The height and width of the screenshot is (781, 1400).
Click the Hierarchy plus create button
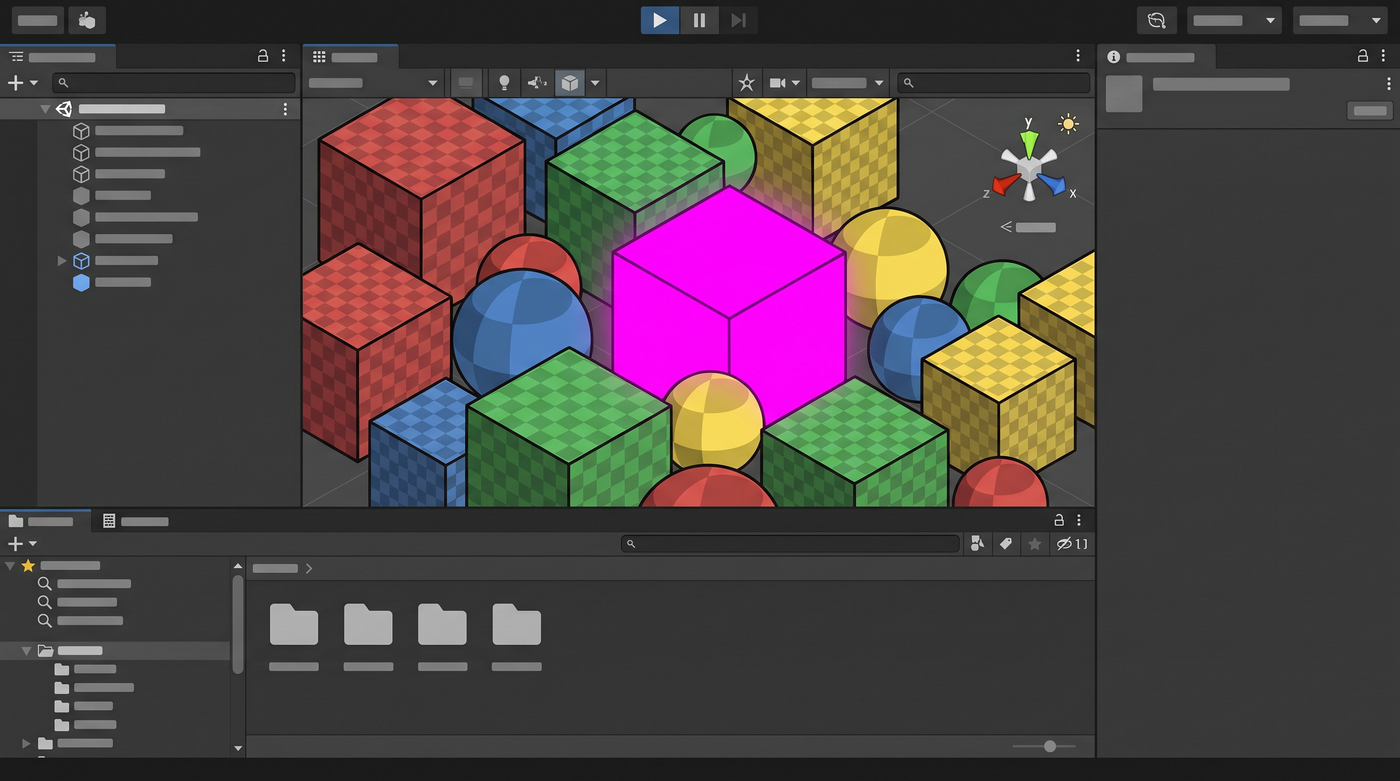point(22,83)
